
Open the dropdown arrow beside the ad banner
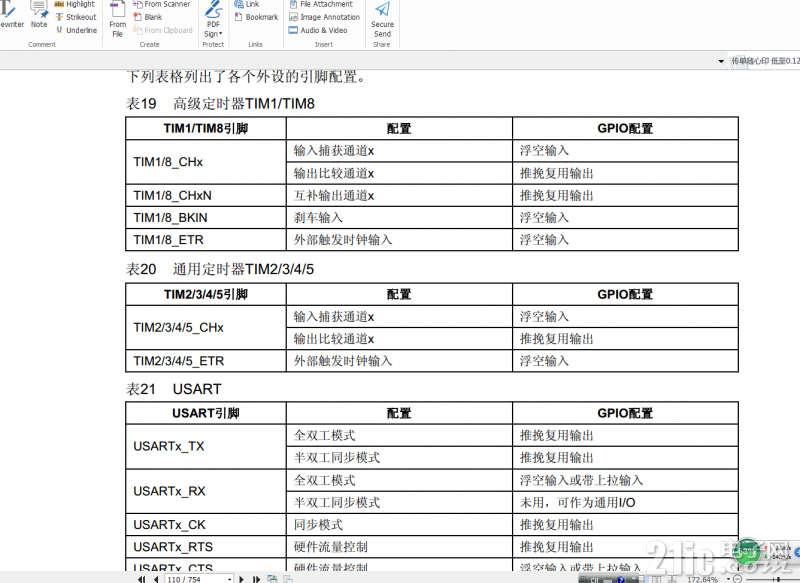tap(721, 61)
